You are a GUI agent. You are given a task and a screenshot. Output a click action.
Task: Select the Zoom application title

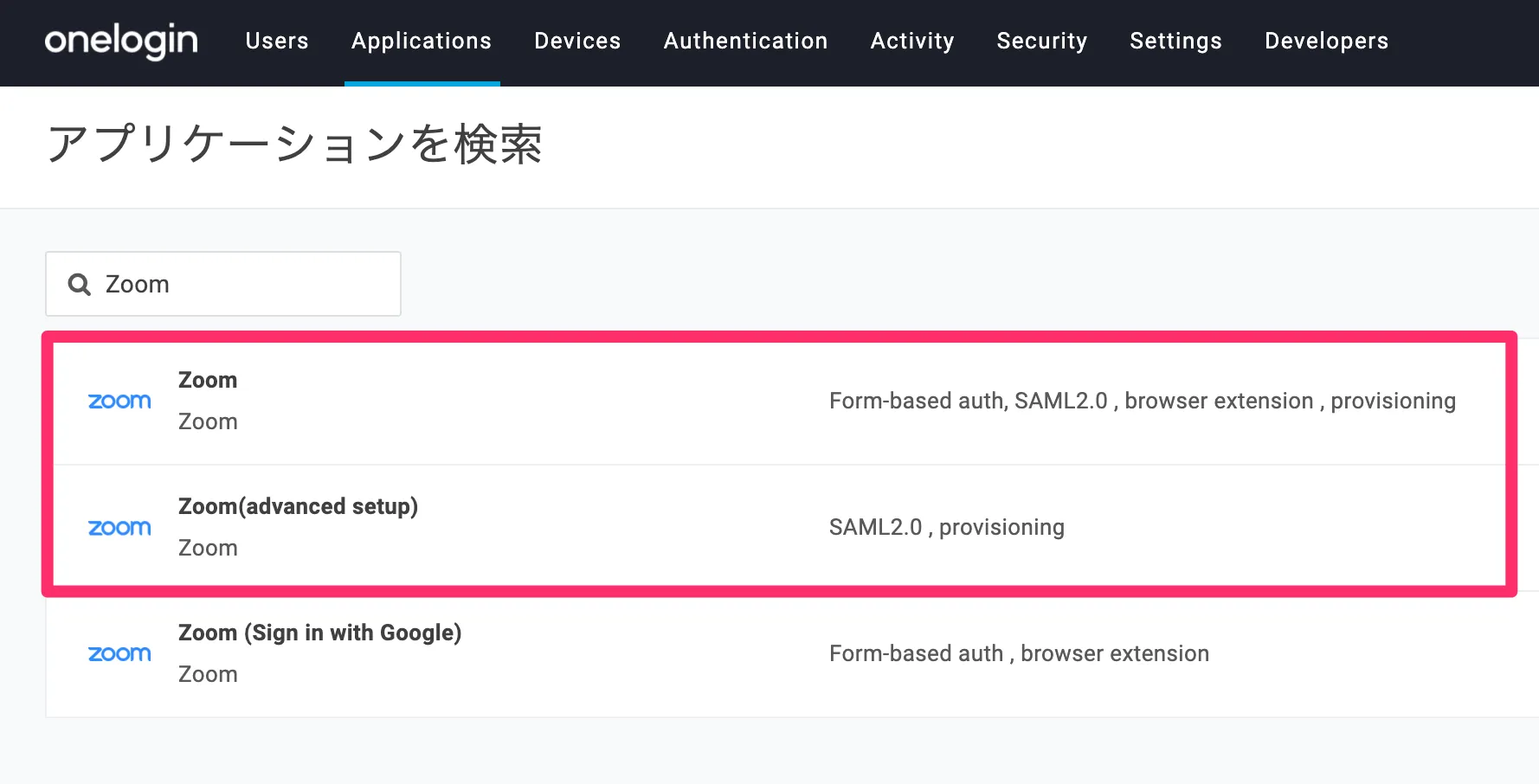click(x=208, y=381)
